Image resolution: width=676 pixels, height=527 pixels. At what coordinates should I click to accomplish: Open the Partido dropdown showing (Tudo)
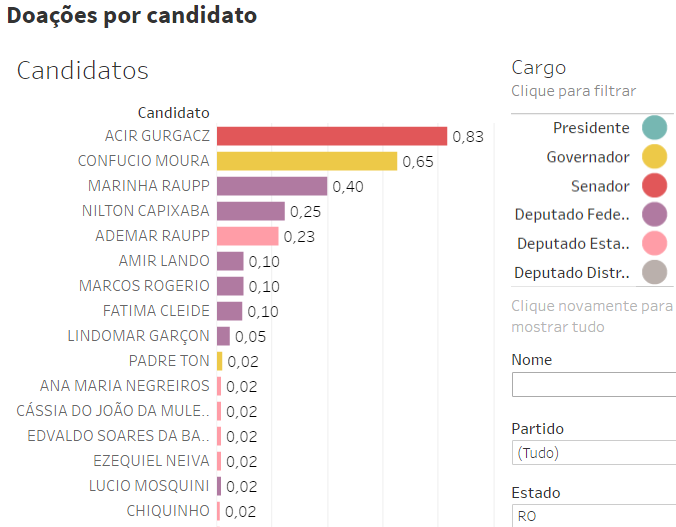pos(593,453)
